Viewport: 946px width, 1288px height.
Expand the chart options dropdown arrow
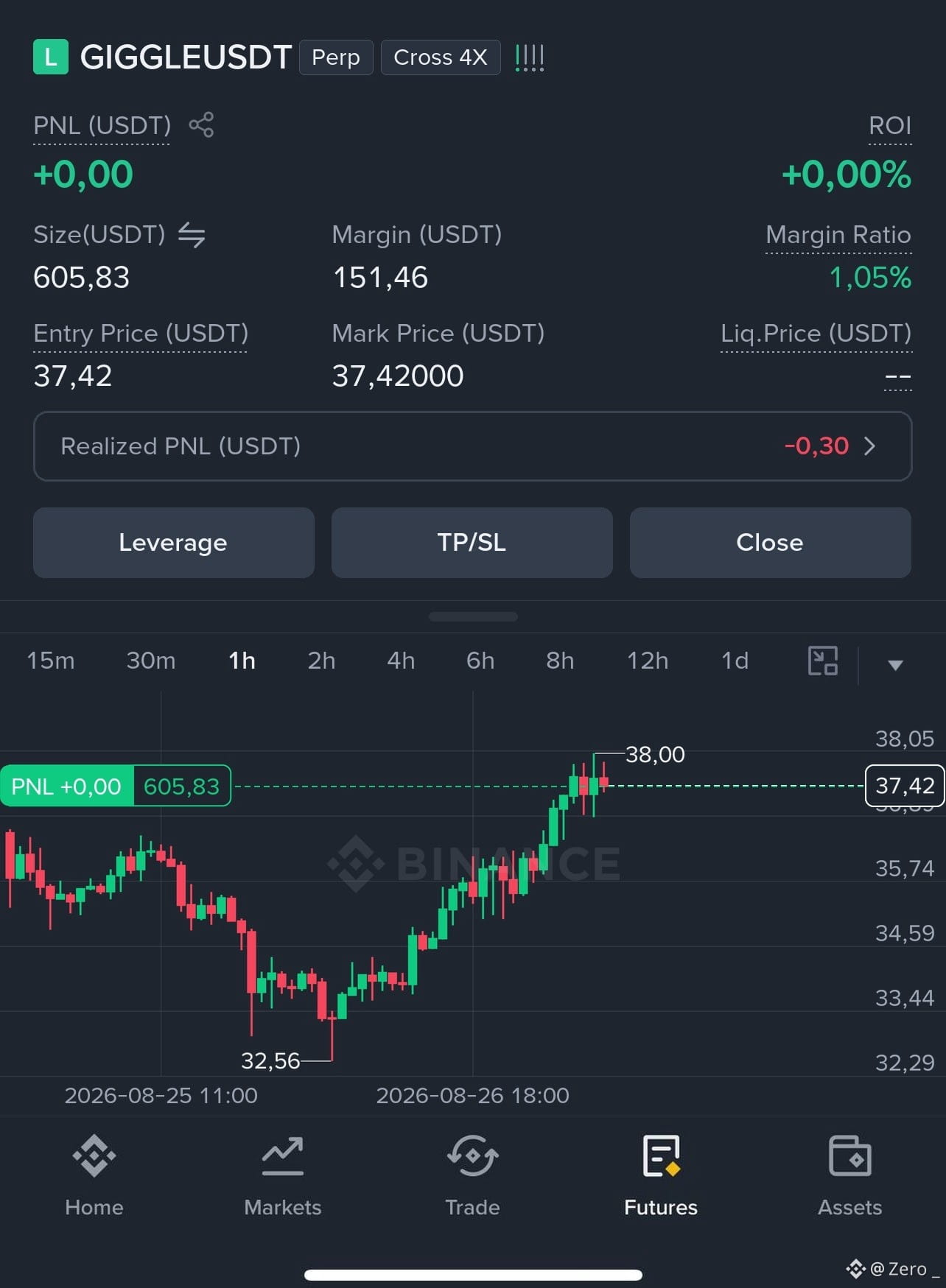pyautogui.click(x=895, y=665)
